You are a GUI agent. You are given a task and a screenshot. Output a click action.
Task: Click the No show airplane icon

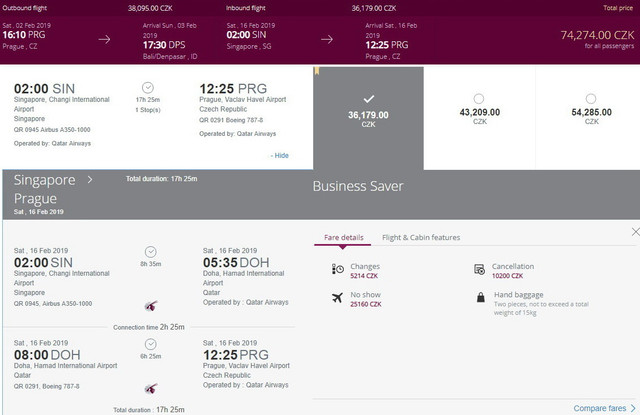(x=337, y=297)
